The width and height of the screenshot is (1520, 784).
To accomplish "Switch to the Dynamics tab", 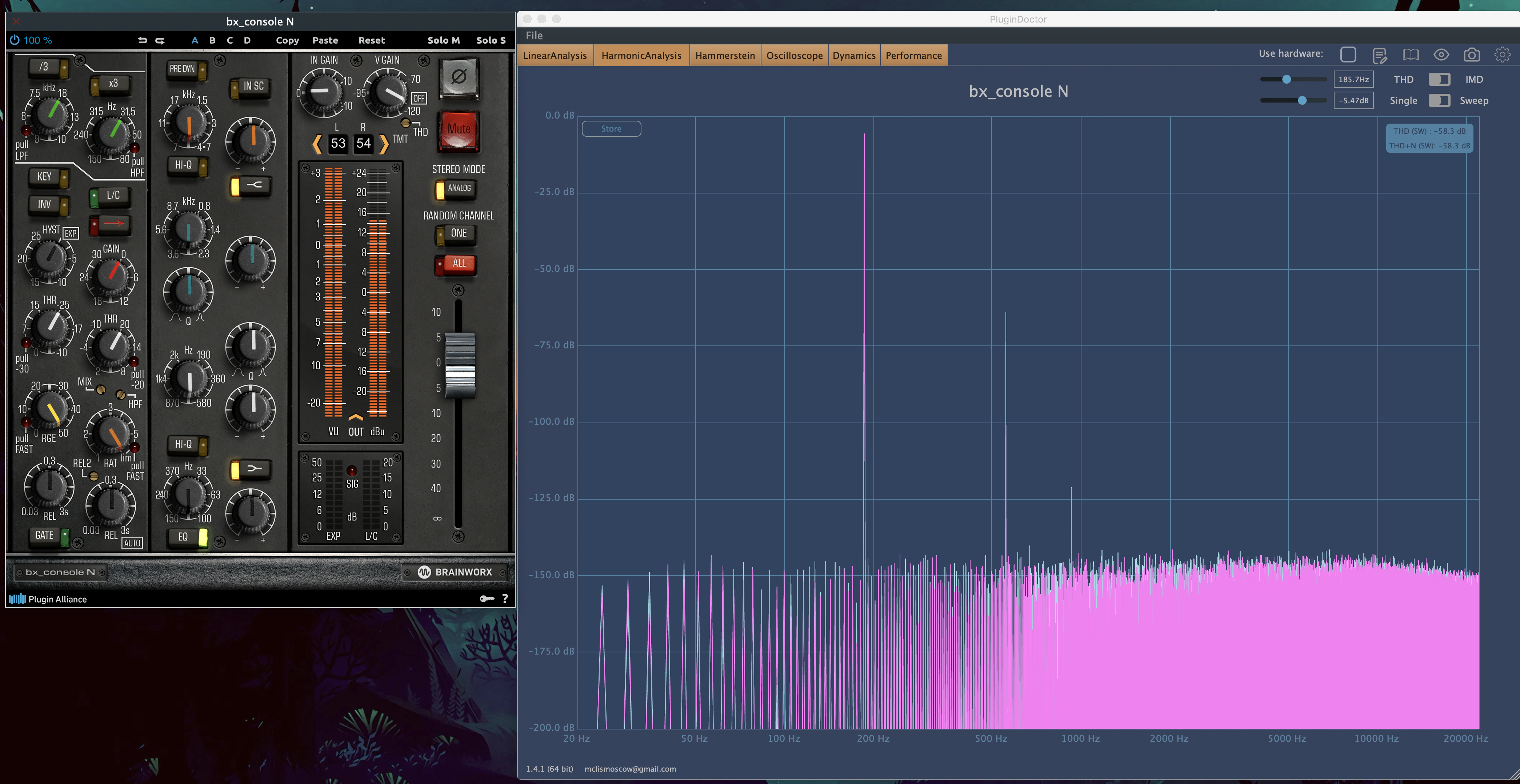I will [x=854, y=55].
